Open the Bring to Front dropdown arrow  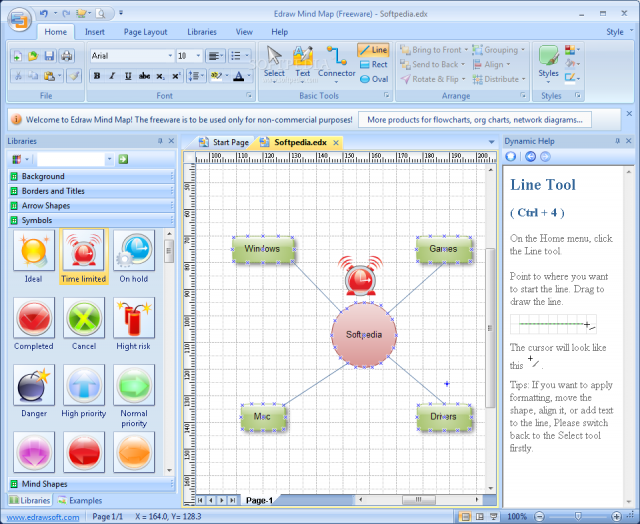[x=466, y=50]
